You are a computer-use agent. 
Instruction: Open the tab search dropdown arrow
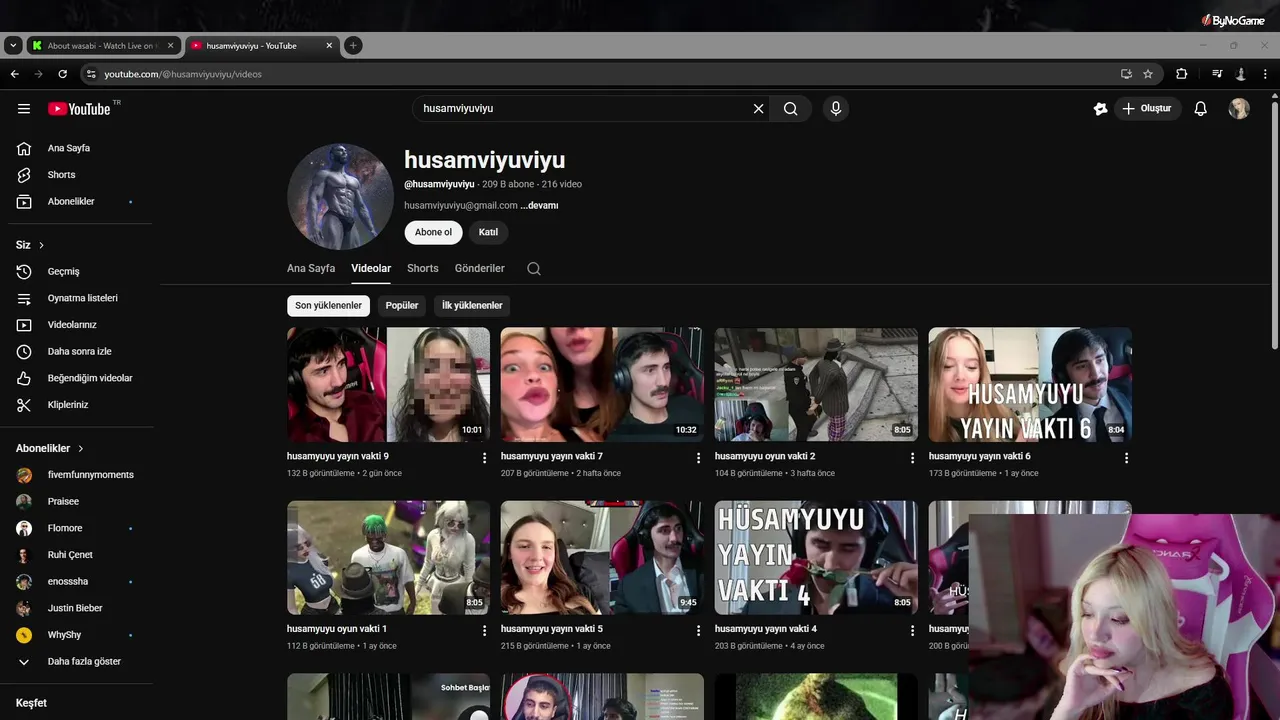point(13,45)
